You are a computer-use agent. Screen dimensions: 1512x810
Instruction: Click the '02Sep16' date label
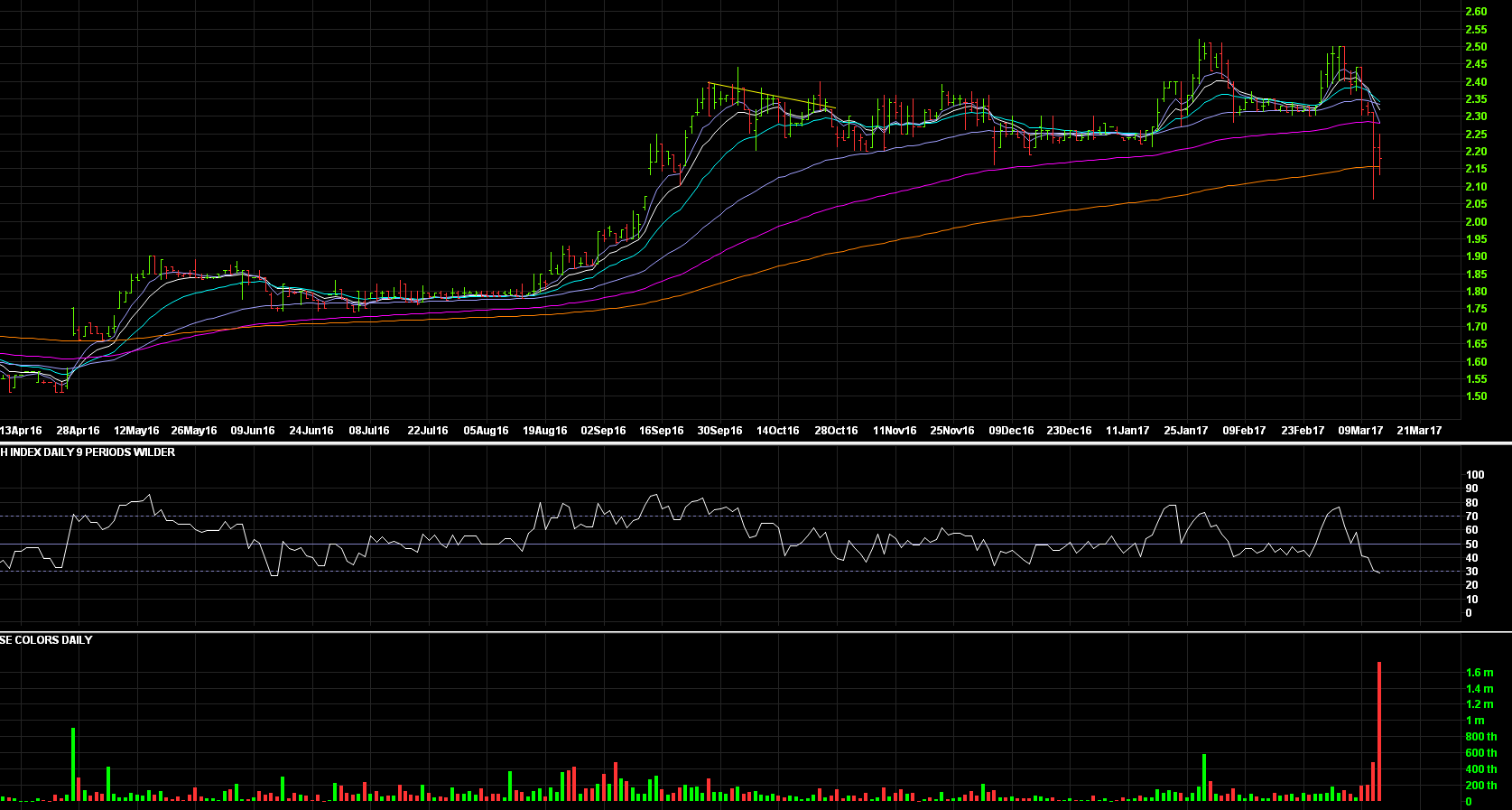[x=603, y=431]
